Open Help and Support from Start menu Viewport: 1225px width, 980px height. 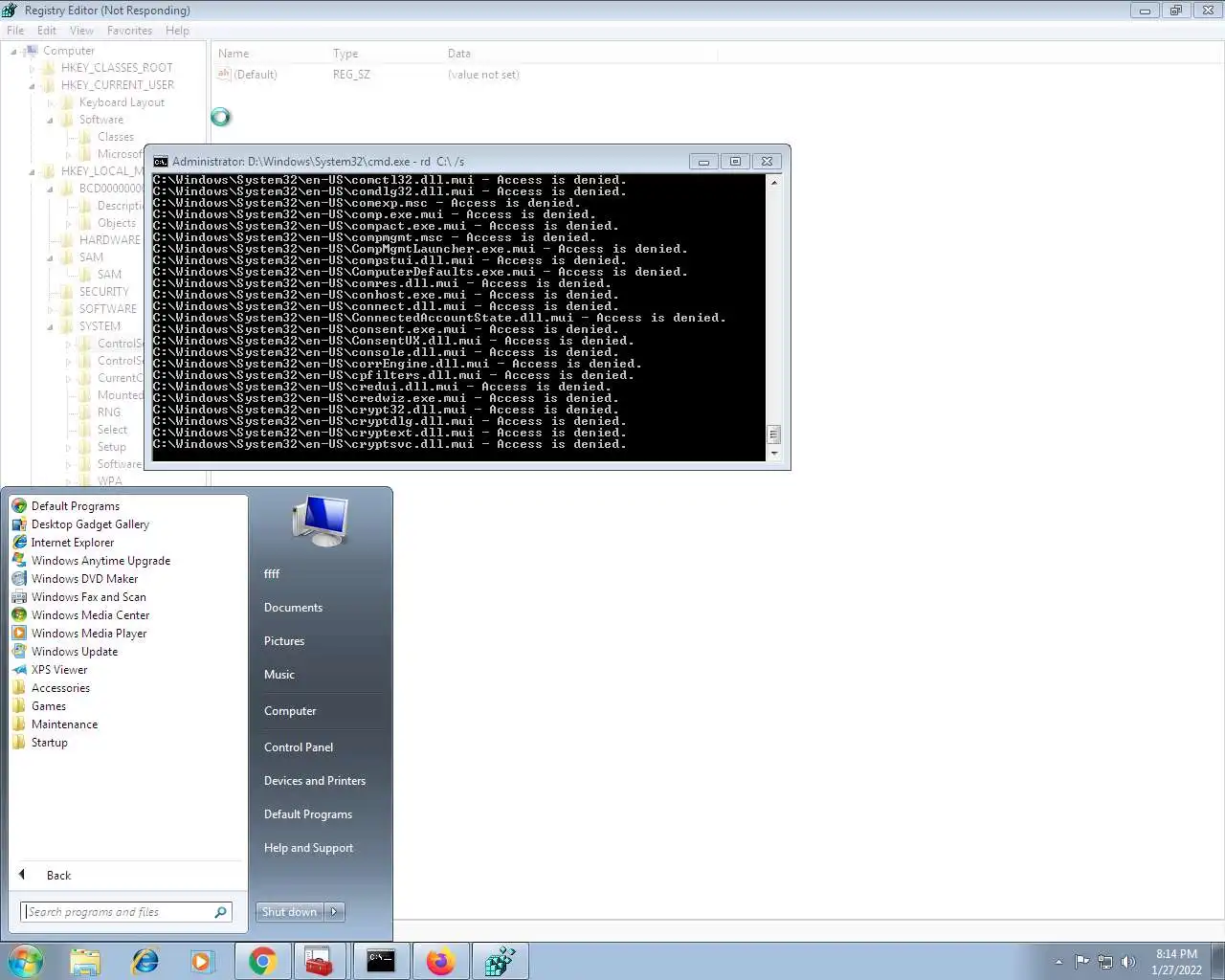308,848
